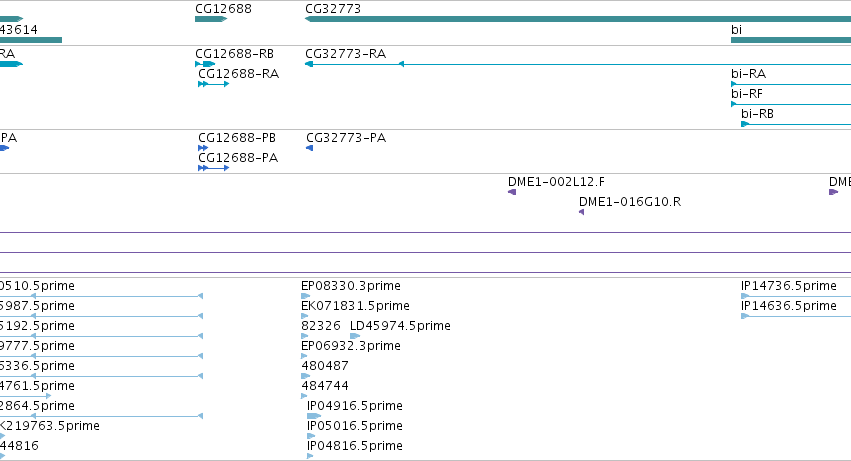Select the LD45974.5prime feature arrow
Viewport: 851px width, 461px height.
pyautogui.click(x=355, y=336)
